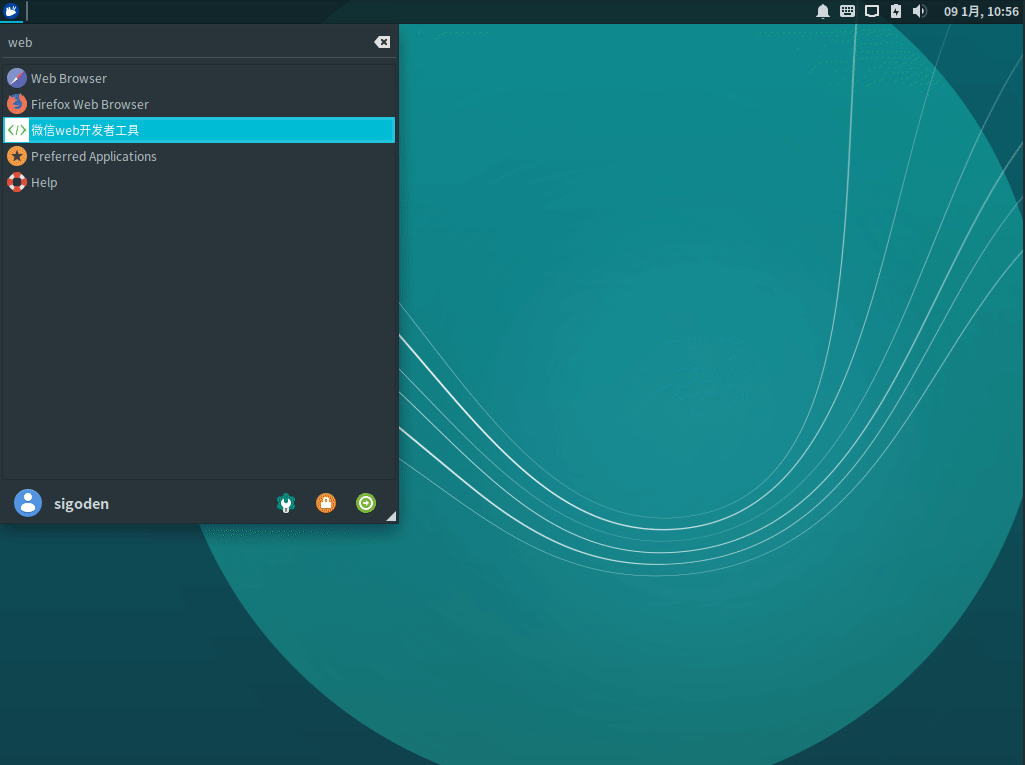This screenshot has width=1025, height=765.
Task: Open the log out icon
Action: pos(366,503)
